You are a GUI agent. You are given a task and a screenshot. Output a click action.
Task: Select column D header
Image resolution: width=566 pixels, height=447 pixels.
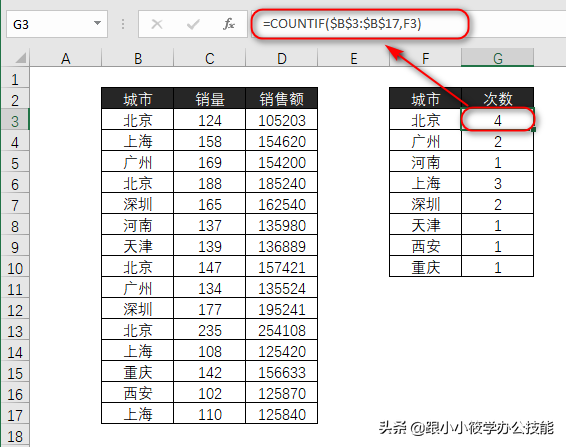pos(282,58)
